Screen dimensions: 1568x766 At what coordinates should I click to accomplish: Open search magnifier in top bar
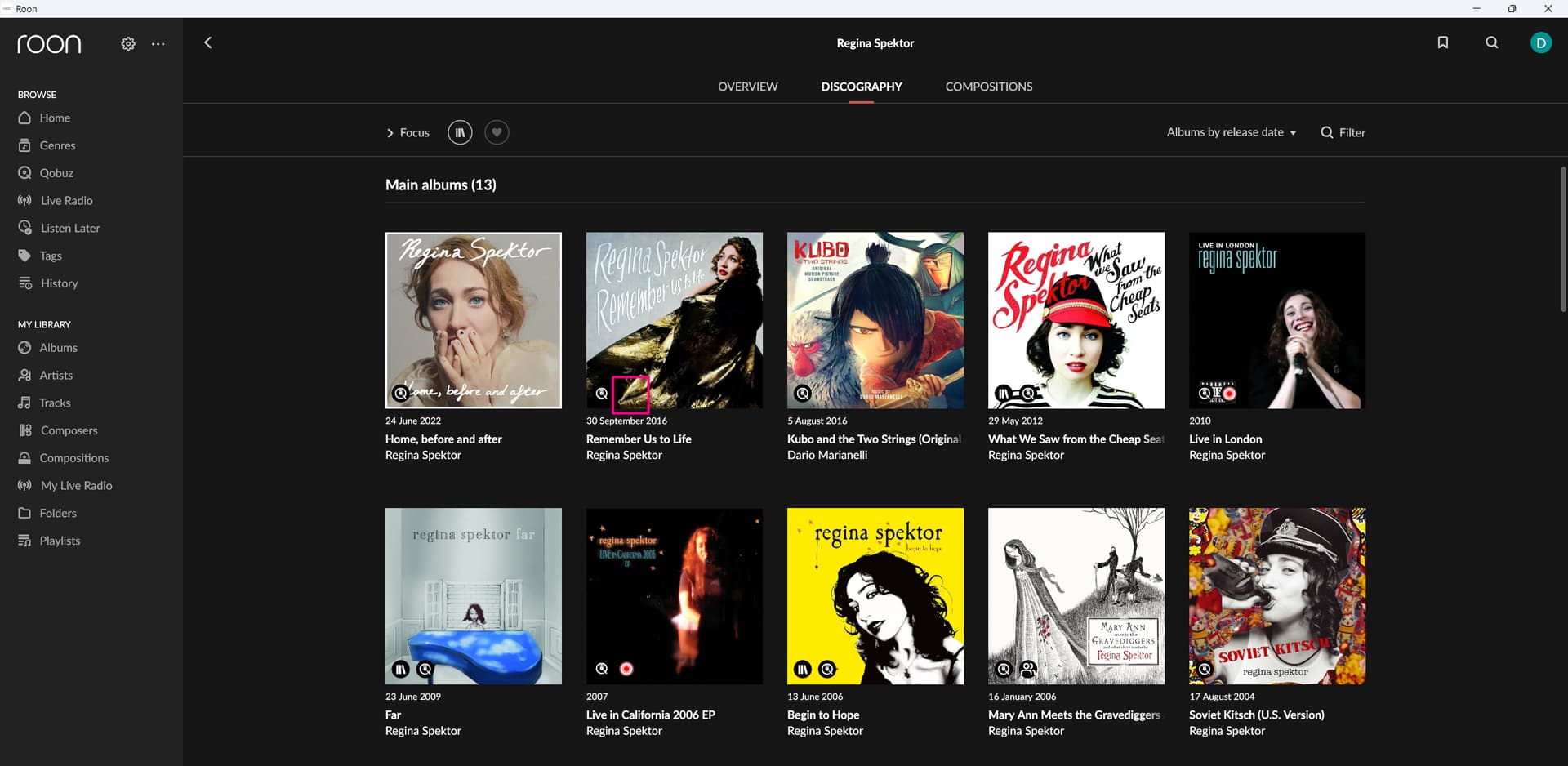[1492, 42]
